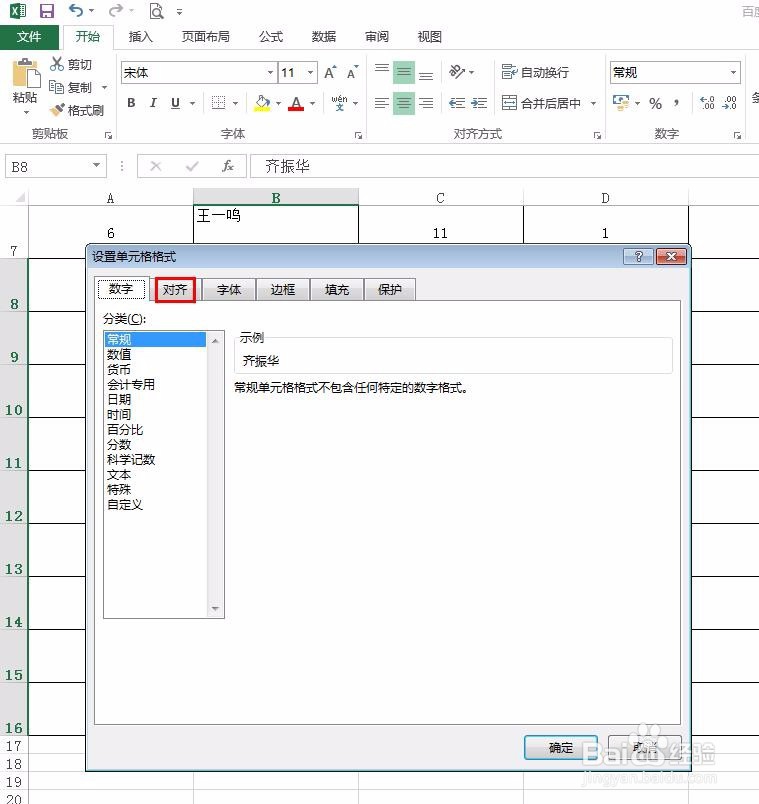Select 文本 in category list
759x804 pixels.
pos(119,474)
